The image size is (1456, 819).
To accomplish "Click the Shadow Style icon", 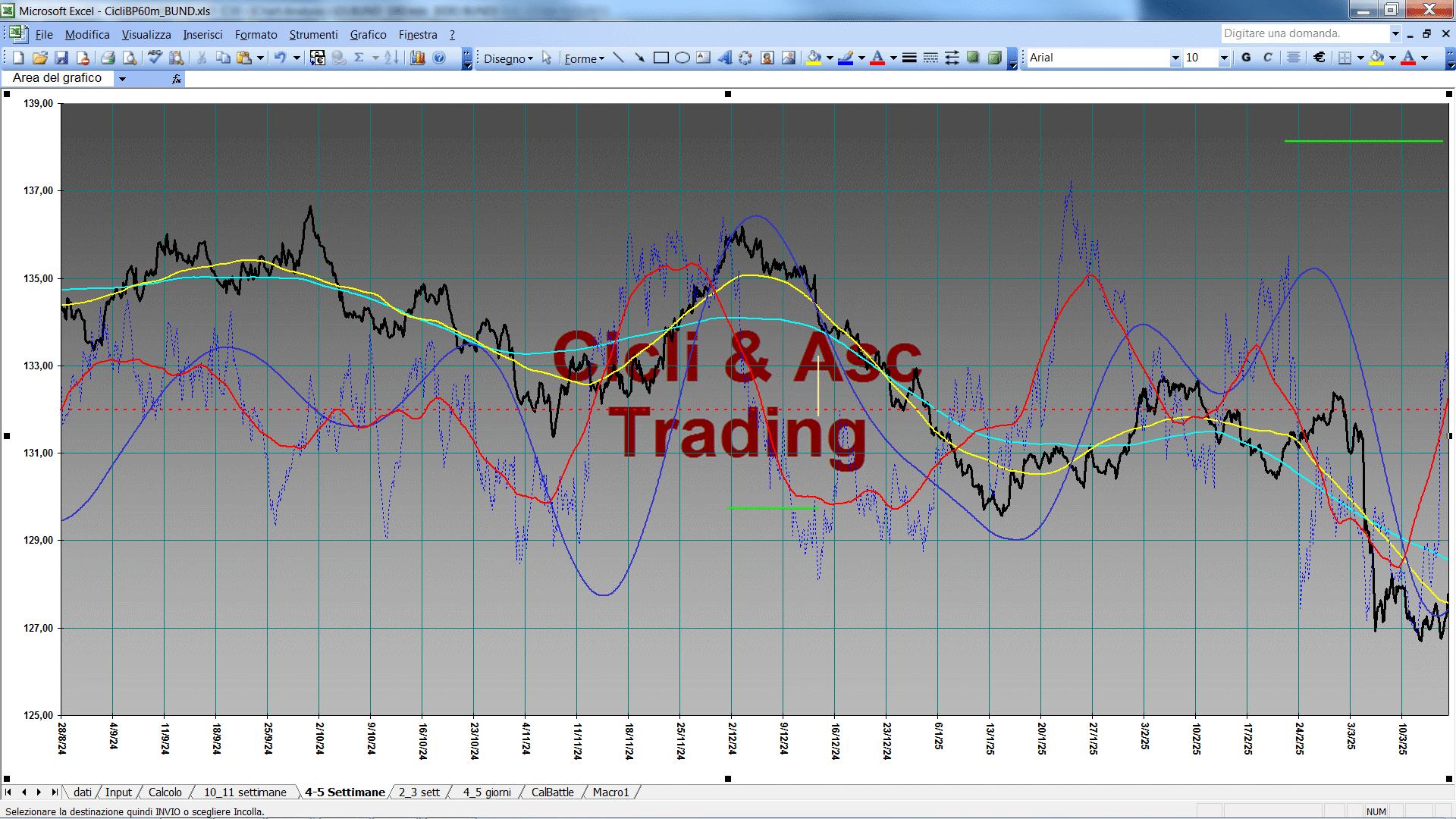I will pos(973,58).
